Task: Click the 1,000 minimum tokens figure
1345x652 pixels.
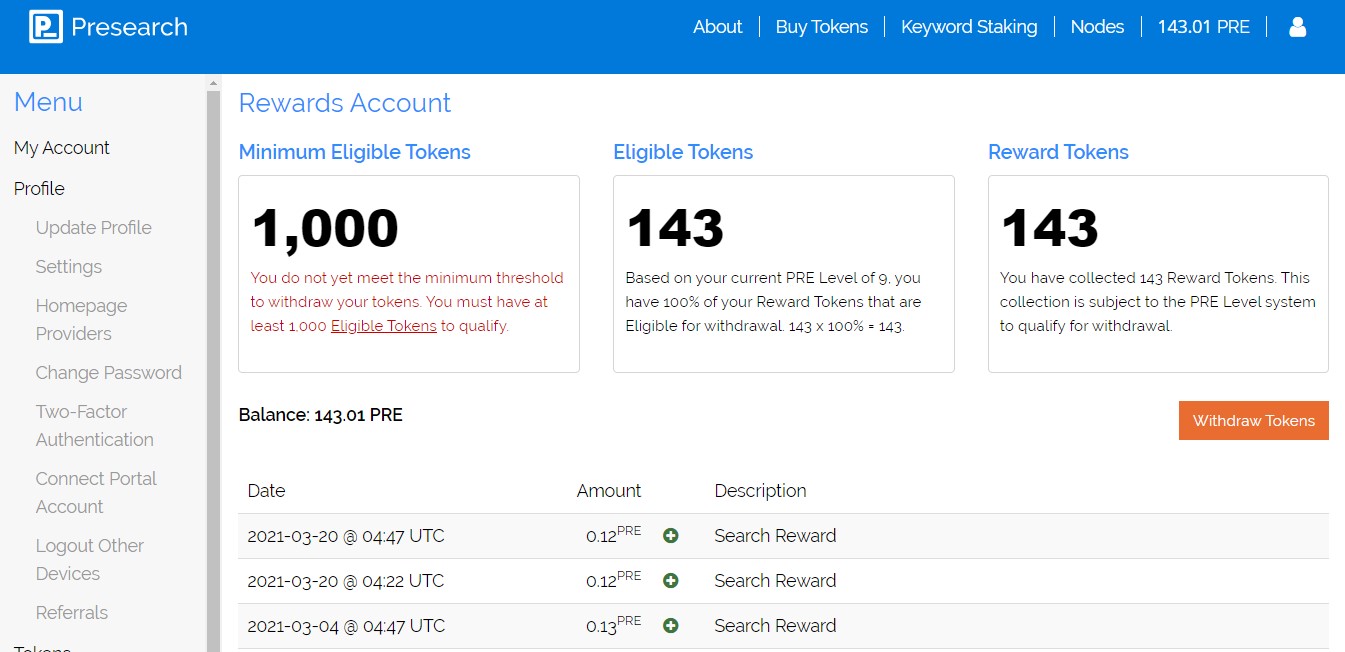Action: click(325, 228)
